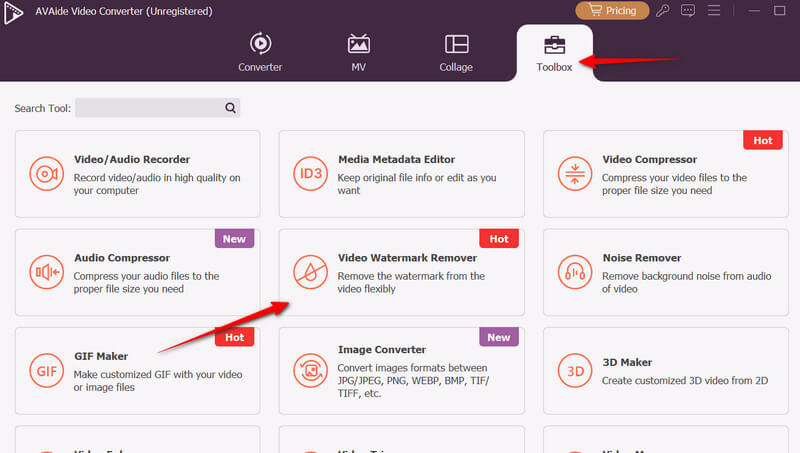Click the Video Compressor icon
800x453 pixels.
point(574,174)
